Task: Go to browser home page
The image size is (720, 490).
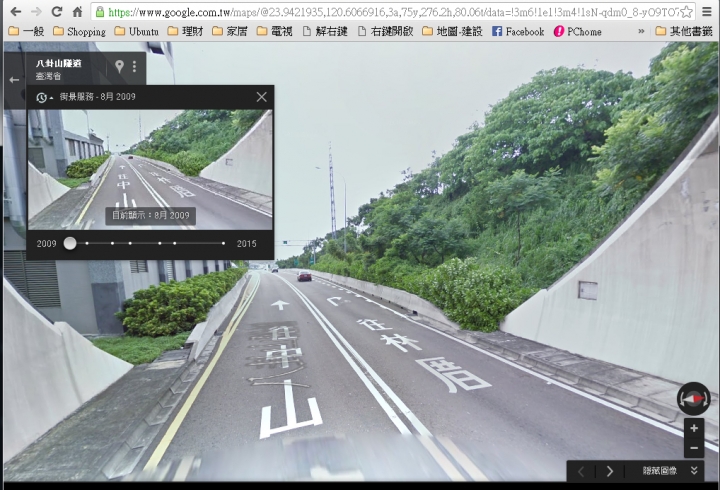Action: tap(77, 12)
